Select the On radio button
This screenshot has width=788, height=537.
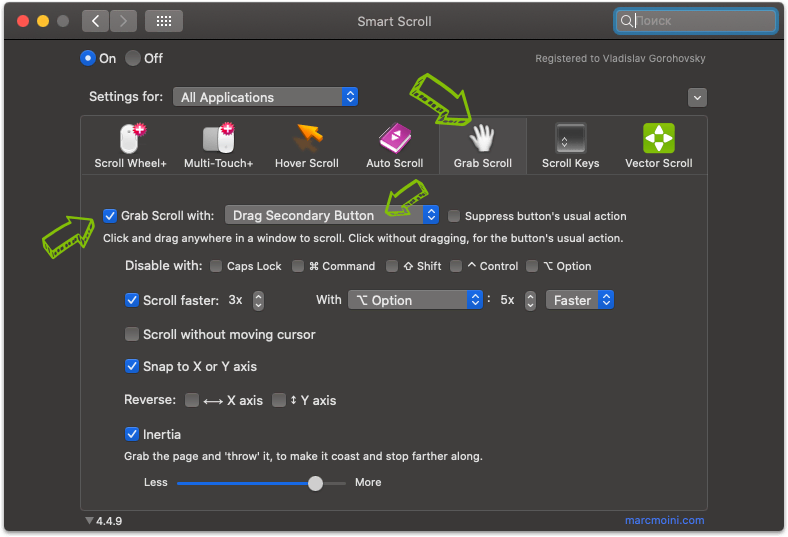tap(88, 58)
